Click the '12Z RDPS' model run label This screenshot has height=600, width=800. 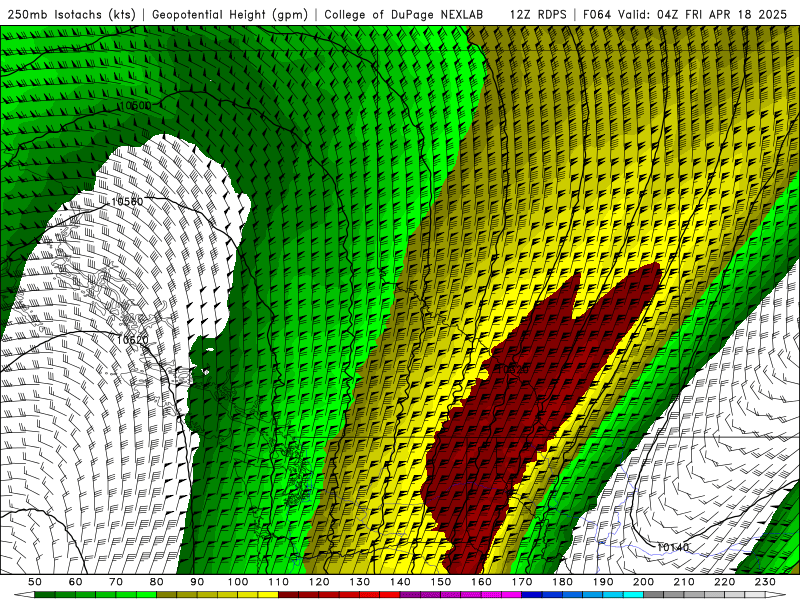[538, 15]
